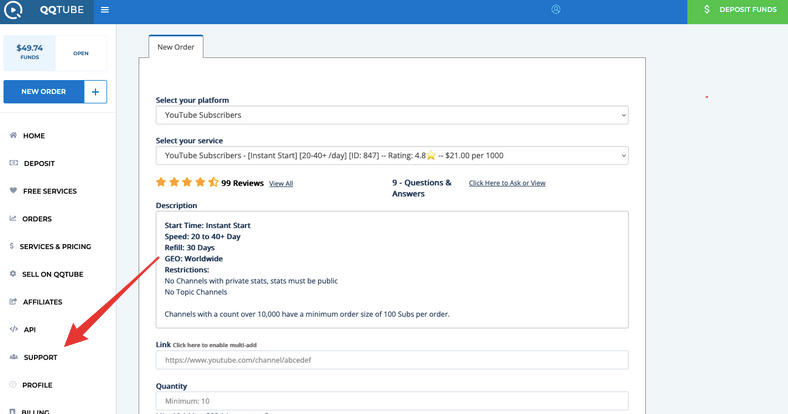Click the QQTUBE brand name
This screenshot has width=788, height=414.
(62, 10)
